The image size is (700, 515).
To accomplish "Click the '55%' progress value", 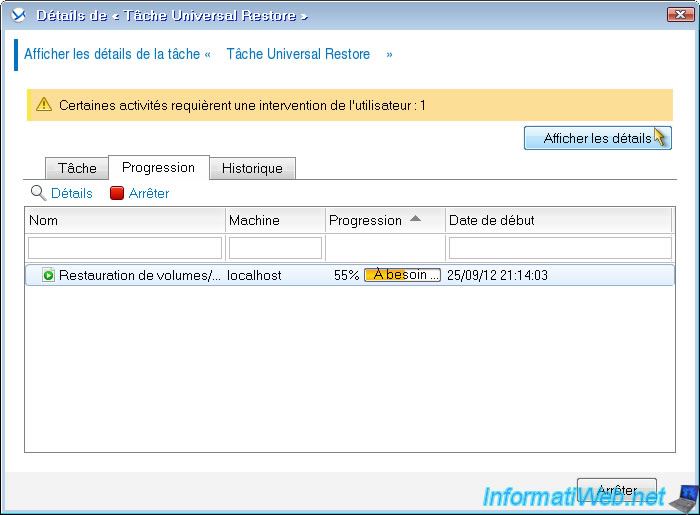I will pos(346,275).
